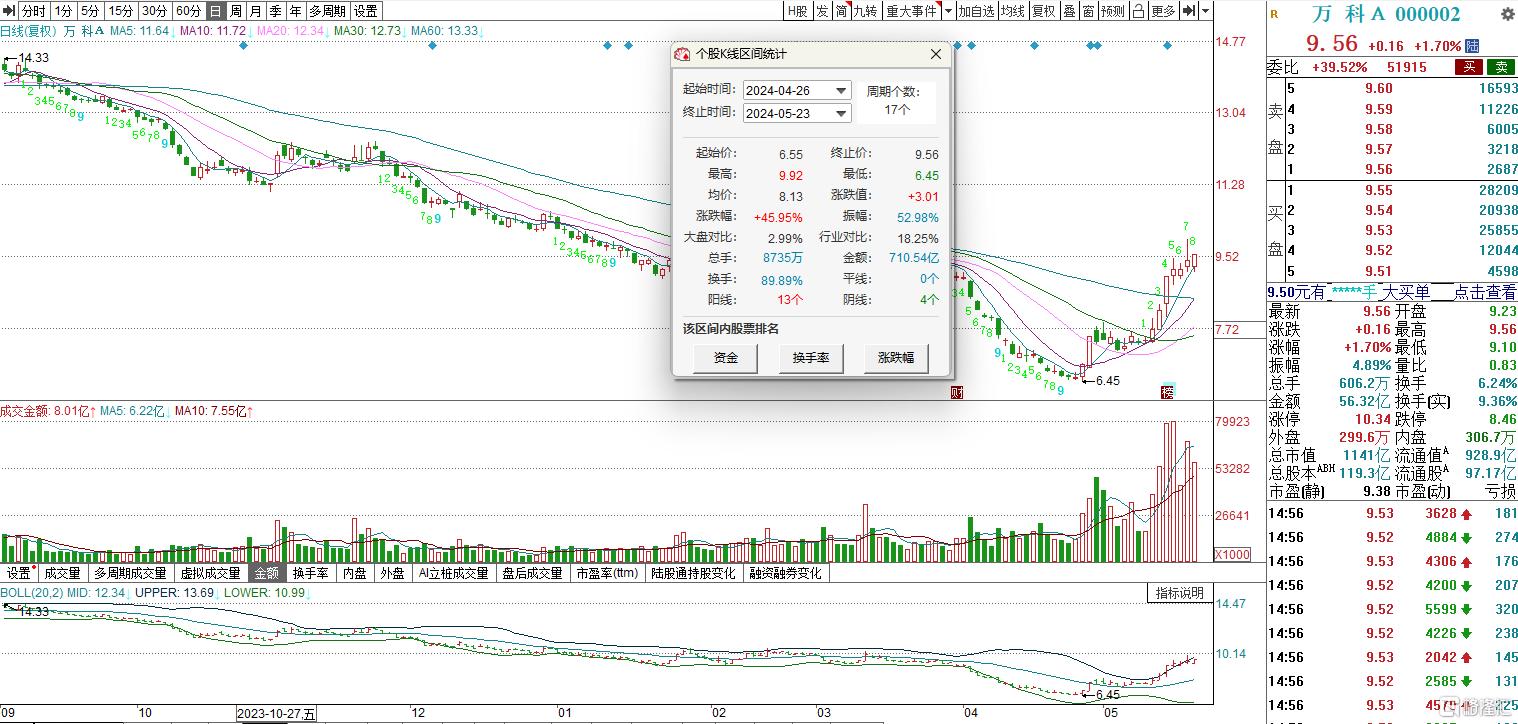The width and height of the screenshot is (1518, 724).
Task: Click the arrow icon right of 更多
Action: pos(1189,11)
